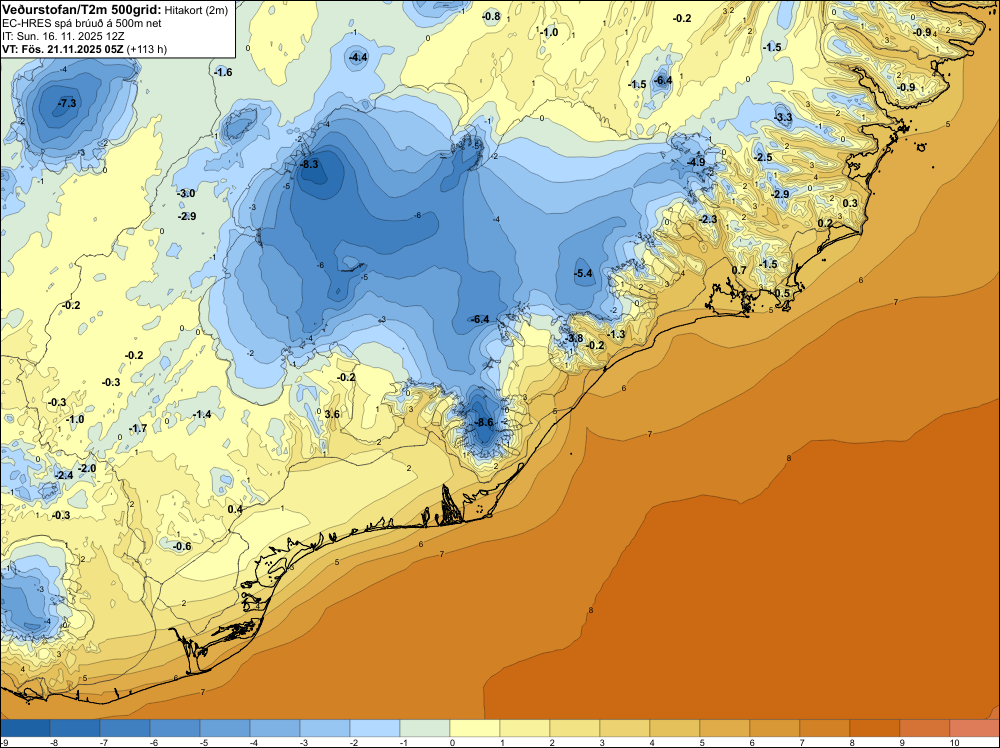Viewport: 1000px width, 748px height.
Task: Click the -8.6 temperature value on the map
Action: coord(485,422)
